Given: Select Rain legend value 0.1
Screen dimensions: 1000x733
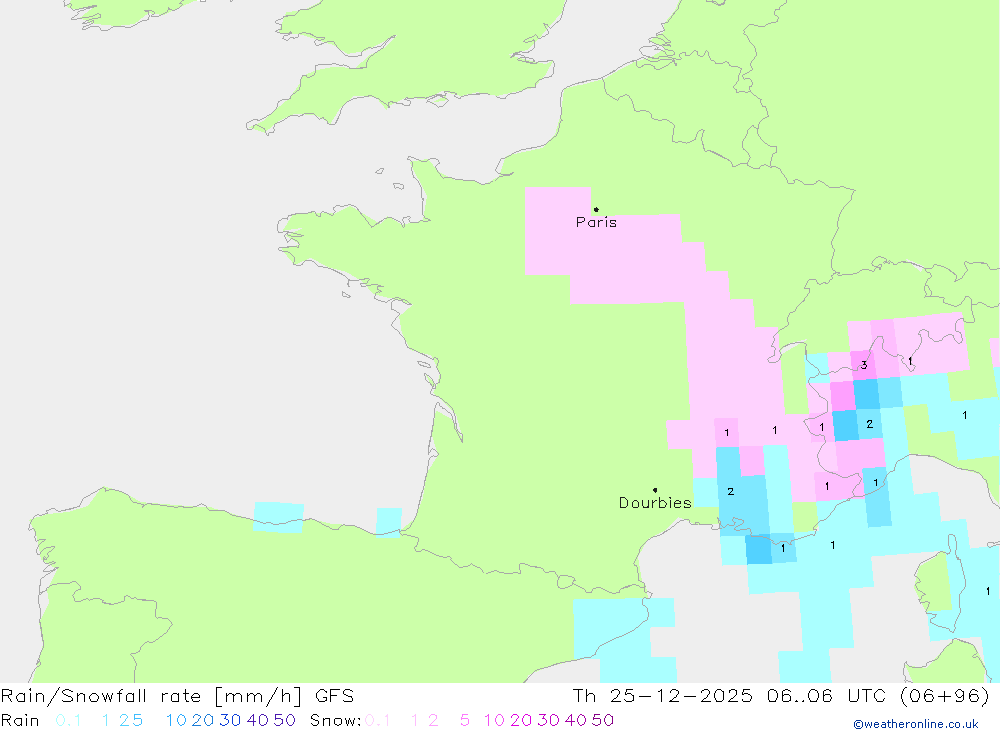Looking at the screenshot, I should tap(68, 720).
